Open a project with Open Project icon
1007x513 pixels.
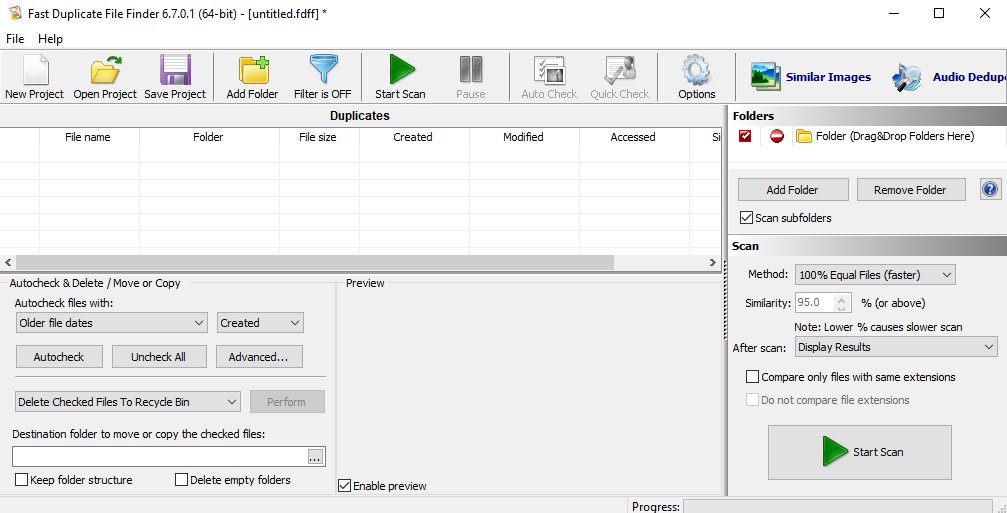(x=106, y=69)
